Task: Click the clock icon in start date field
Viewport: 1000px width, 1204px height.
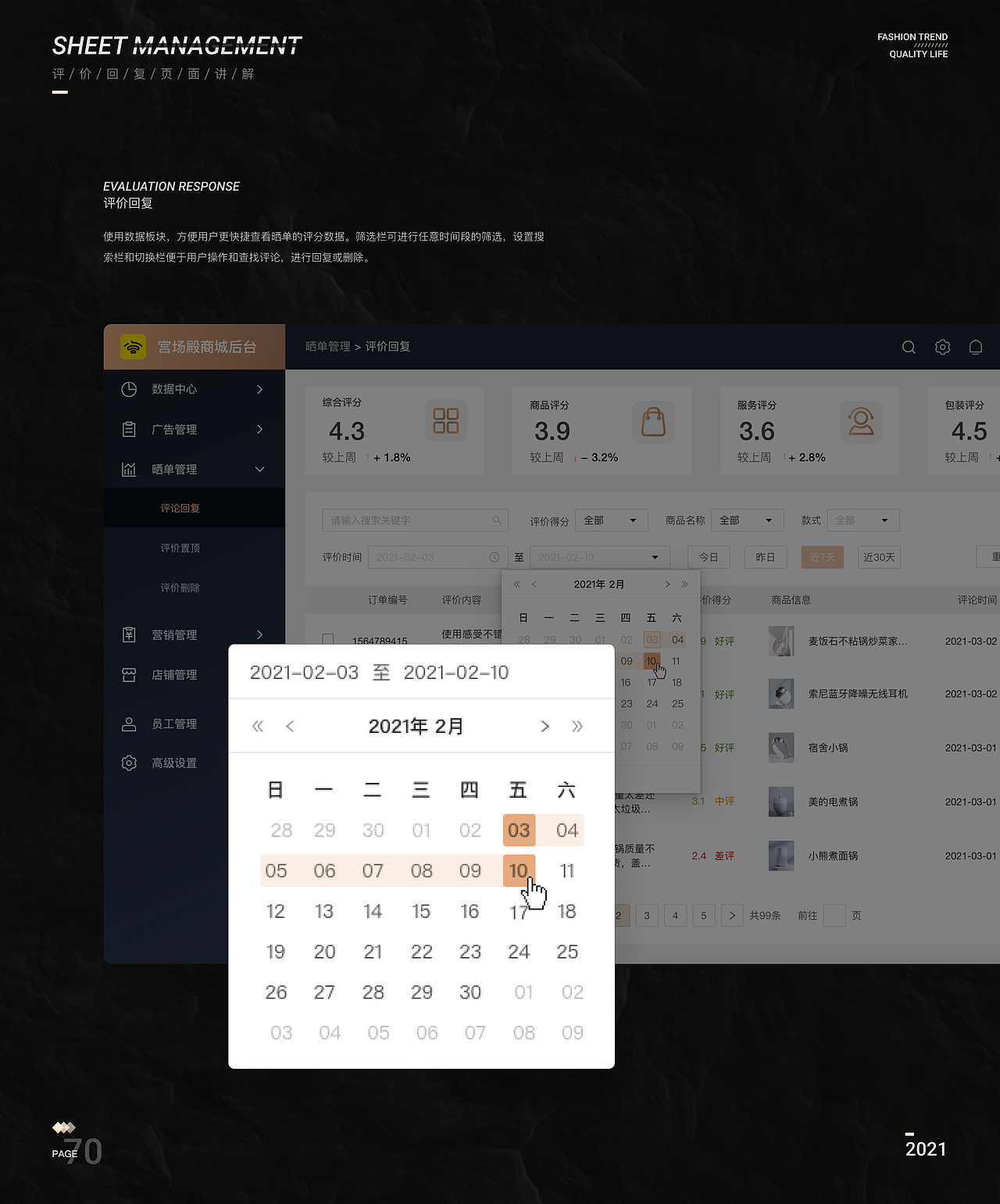Action: point(494,557)
